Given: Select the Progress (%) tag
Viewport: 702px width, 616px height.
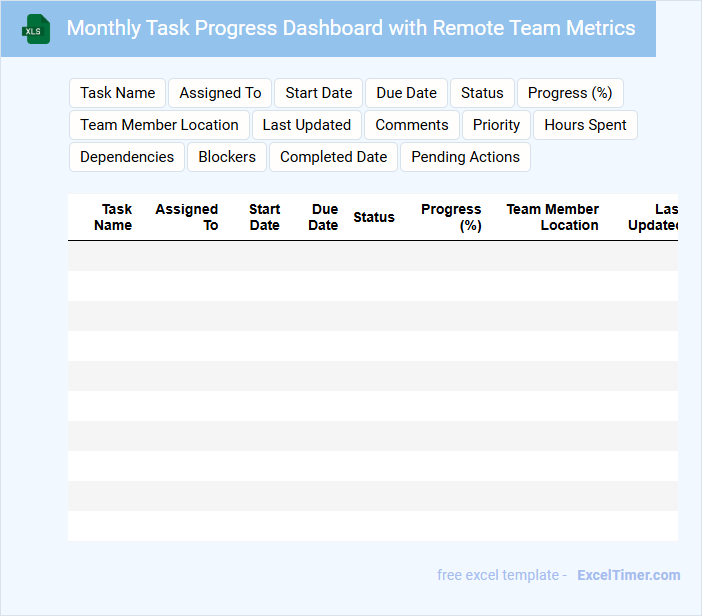Looking at the screenshot, I should (x=569, y=93).
